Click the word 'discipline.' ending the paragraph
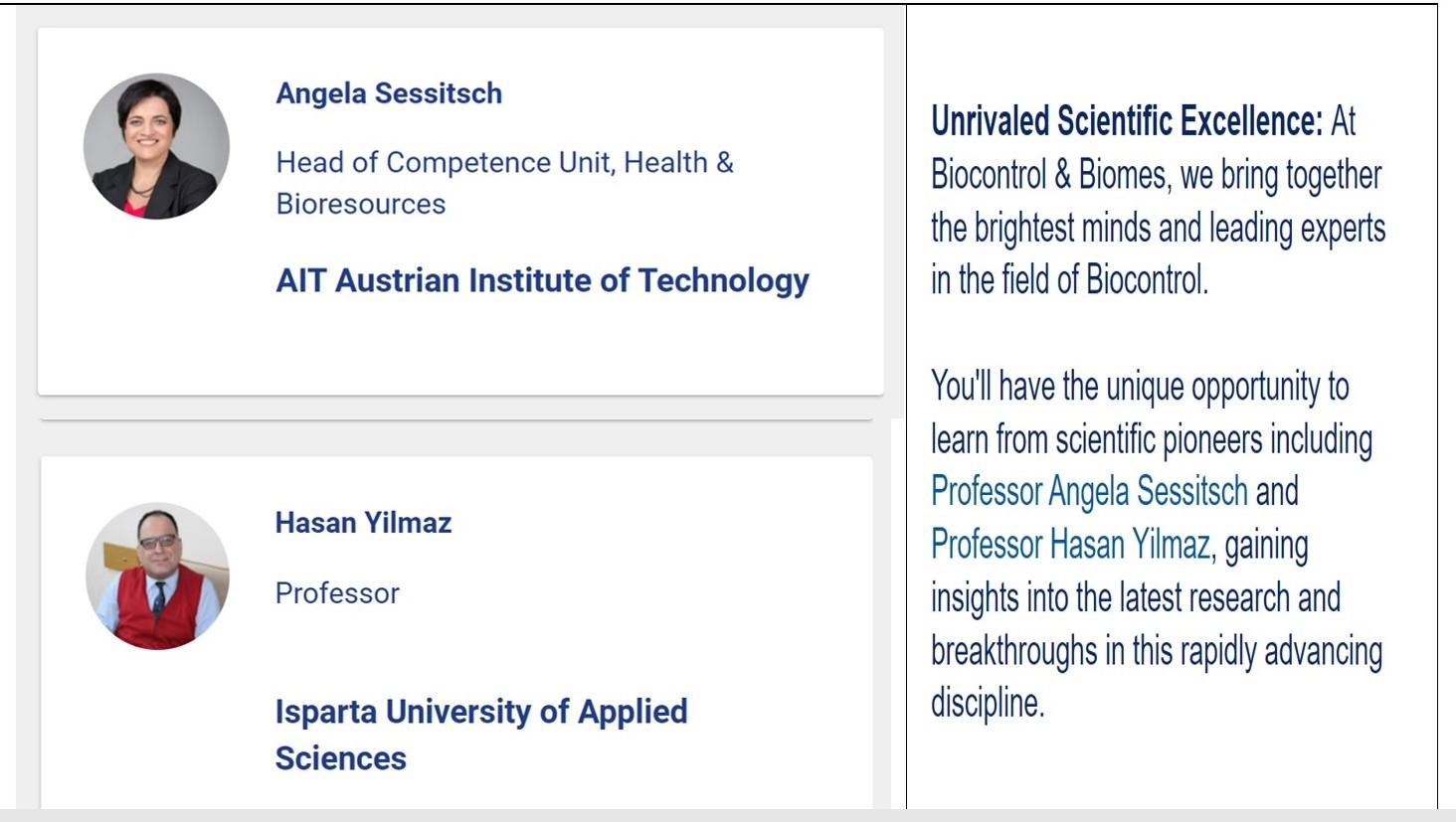Screen dimensions: 1456x822 [988, 703]
